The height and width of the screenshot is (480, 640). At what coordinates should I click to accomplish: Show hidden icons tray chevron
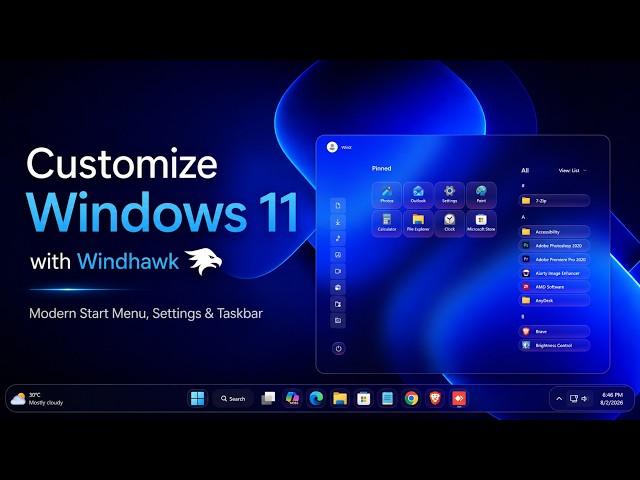pos(559,399)
